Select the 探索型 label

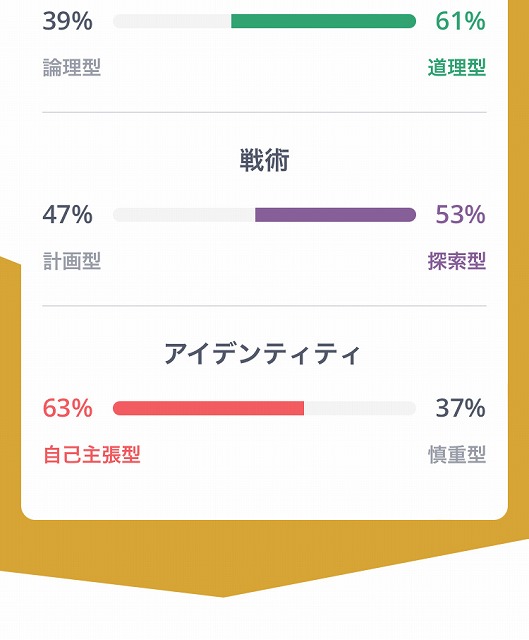(457, 261)
